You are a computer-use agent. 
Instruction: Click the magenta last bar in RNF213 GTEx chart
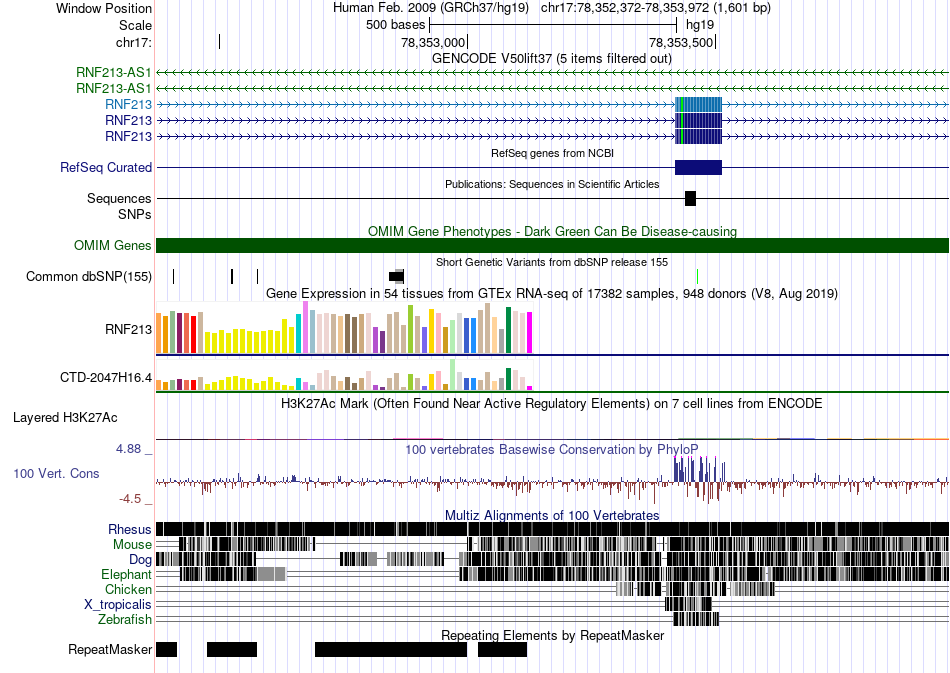[530, 333]
